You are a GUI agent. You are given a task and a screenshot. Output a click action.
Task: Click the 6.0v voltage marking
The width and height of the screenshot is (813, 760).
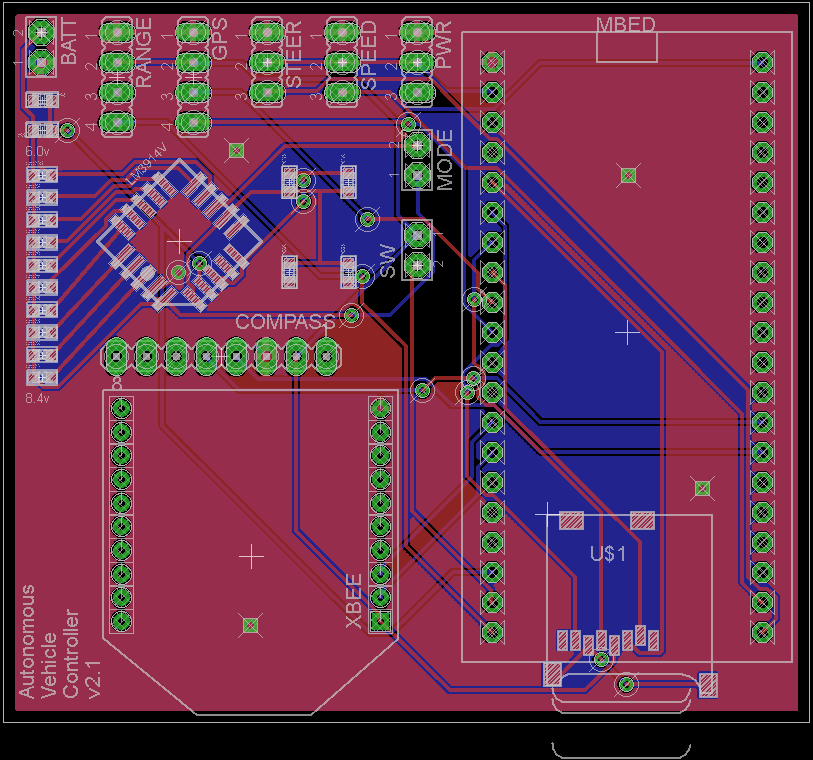click(37, 151)
